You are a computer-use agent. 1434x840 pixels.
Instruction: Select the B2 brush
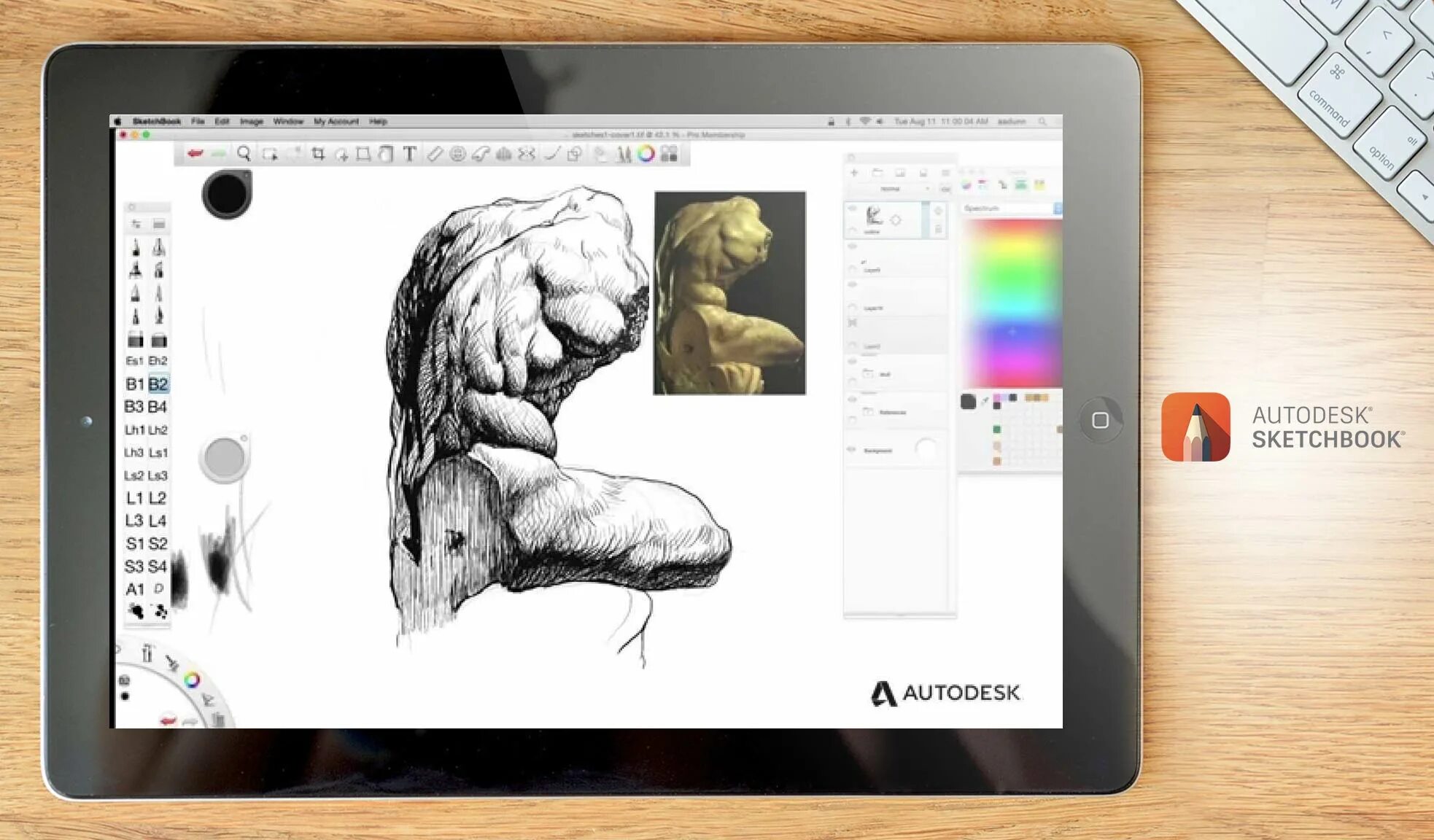[x=158, y=384]
